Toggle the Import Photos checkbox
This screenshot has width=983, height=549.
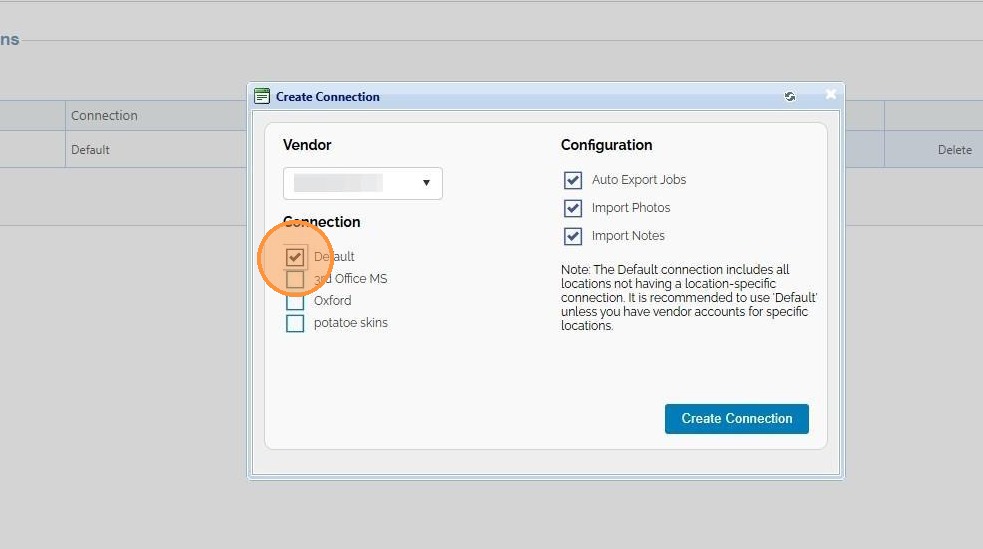pos(573,208)
